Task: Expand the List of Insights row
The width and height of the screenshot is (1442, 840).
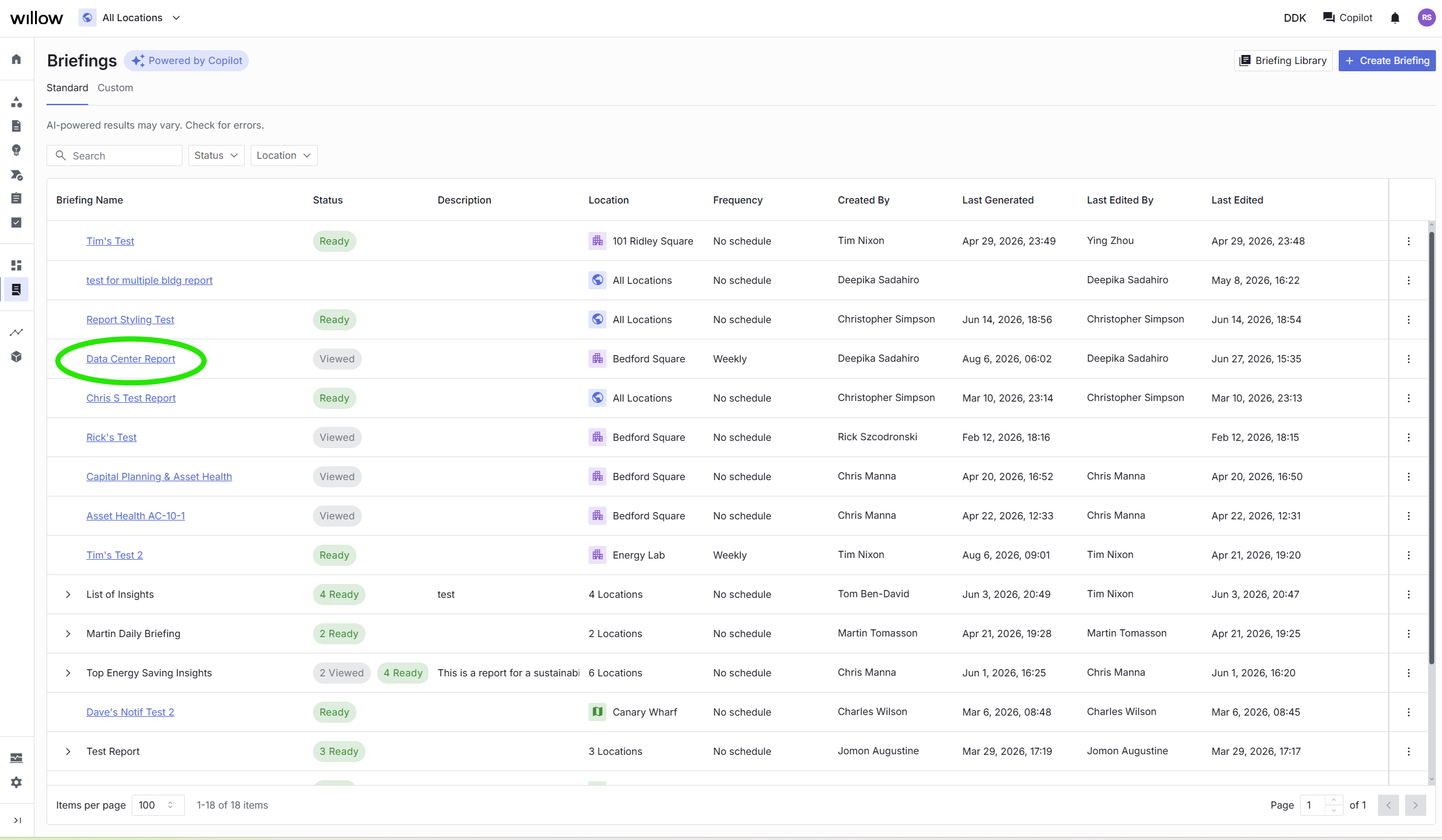Action: [x=68, y=594]
